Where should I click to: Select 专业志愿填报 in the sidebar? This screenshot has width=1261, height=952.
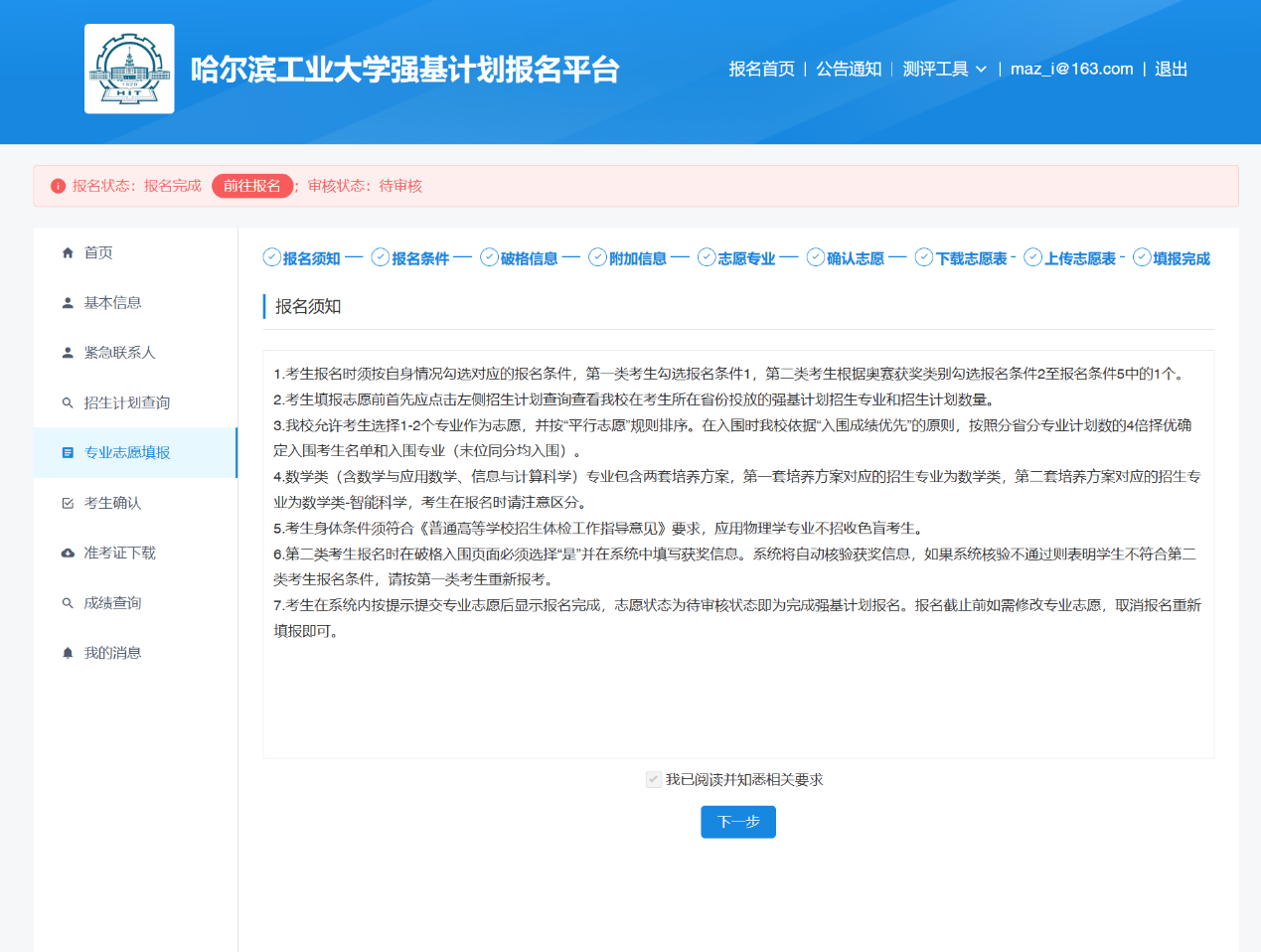point(127,453)
